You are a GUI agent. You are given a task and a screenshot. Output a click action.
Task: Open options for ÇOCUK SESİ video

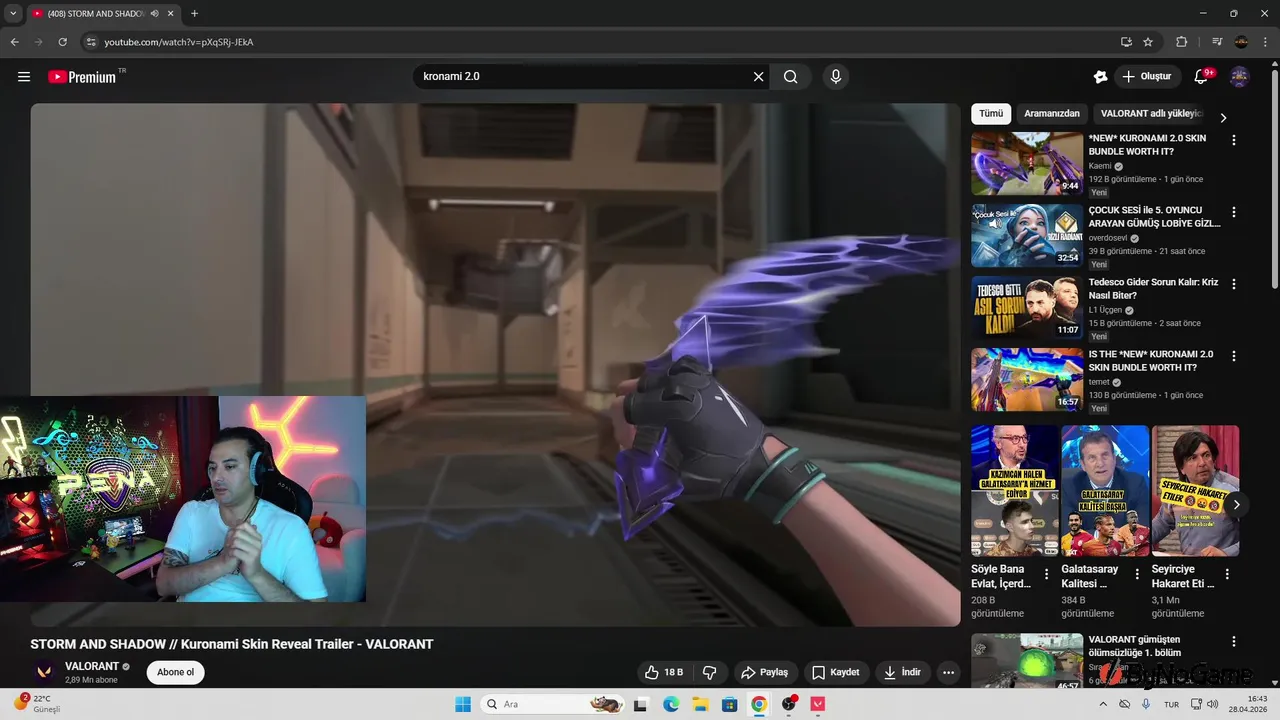[1233, 212]
